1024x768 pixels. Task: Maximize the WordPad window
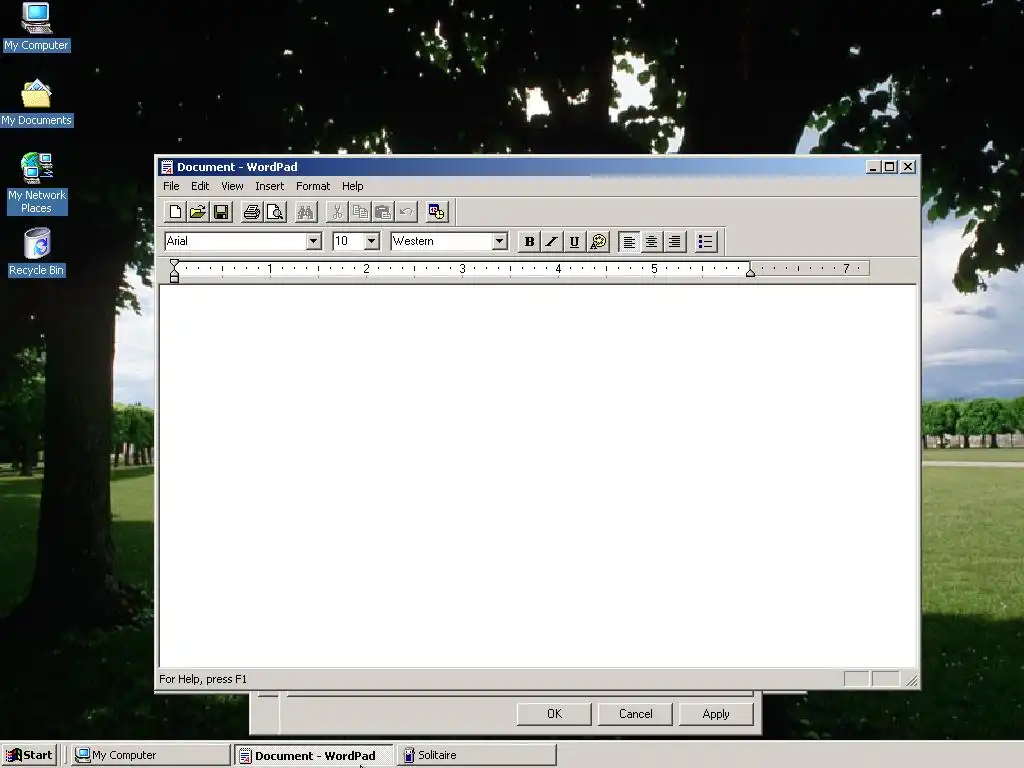pyautogui.click(x=889, y=167)
